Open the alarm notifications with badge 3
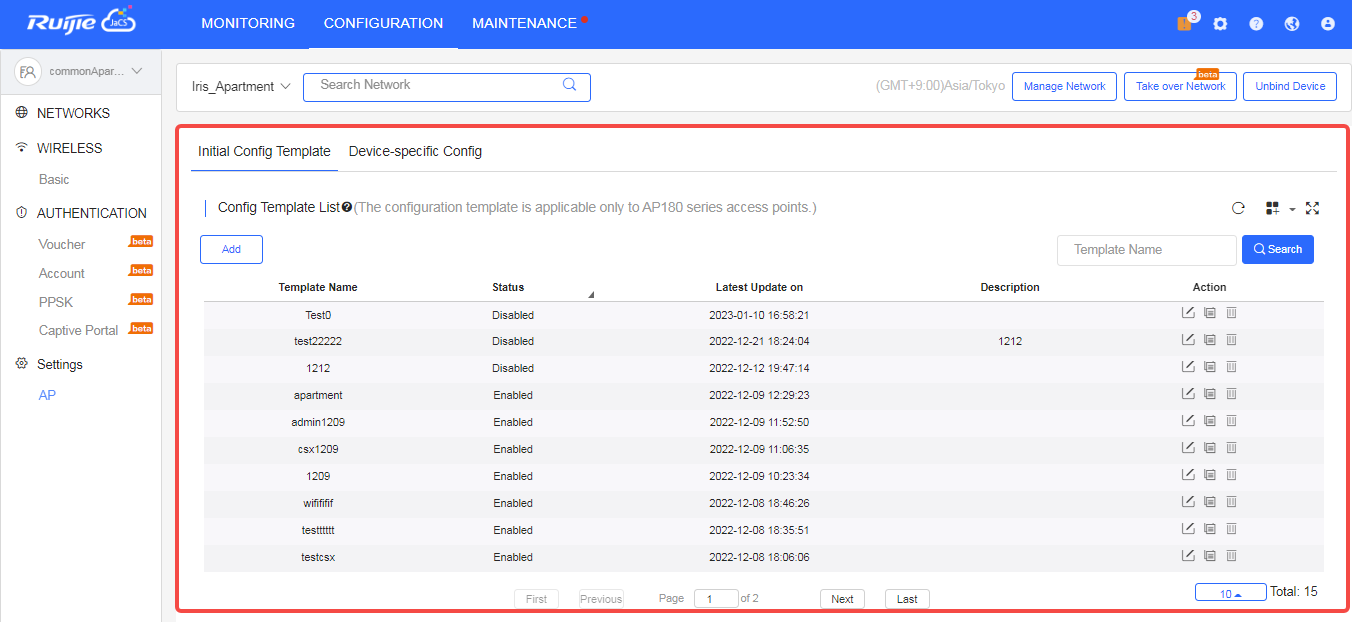The width and height of the screenshot is (1352, 622). point(1184,23)
